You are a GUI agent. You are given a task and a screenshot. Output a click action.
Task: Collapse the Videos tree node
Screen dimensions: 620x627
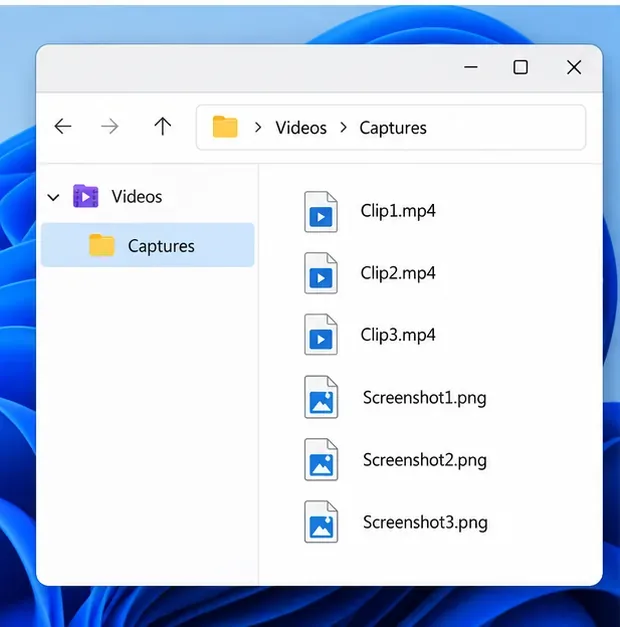tap(53, 197)
